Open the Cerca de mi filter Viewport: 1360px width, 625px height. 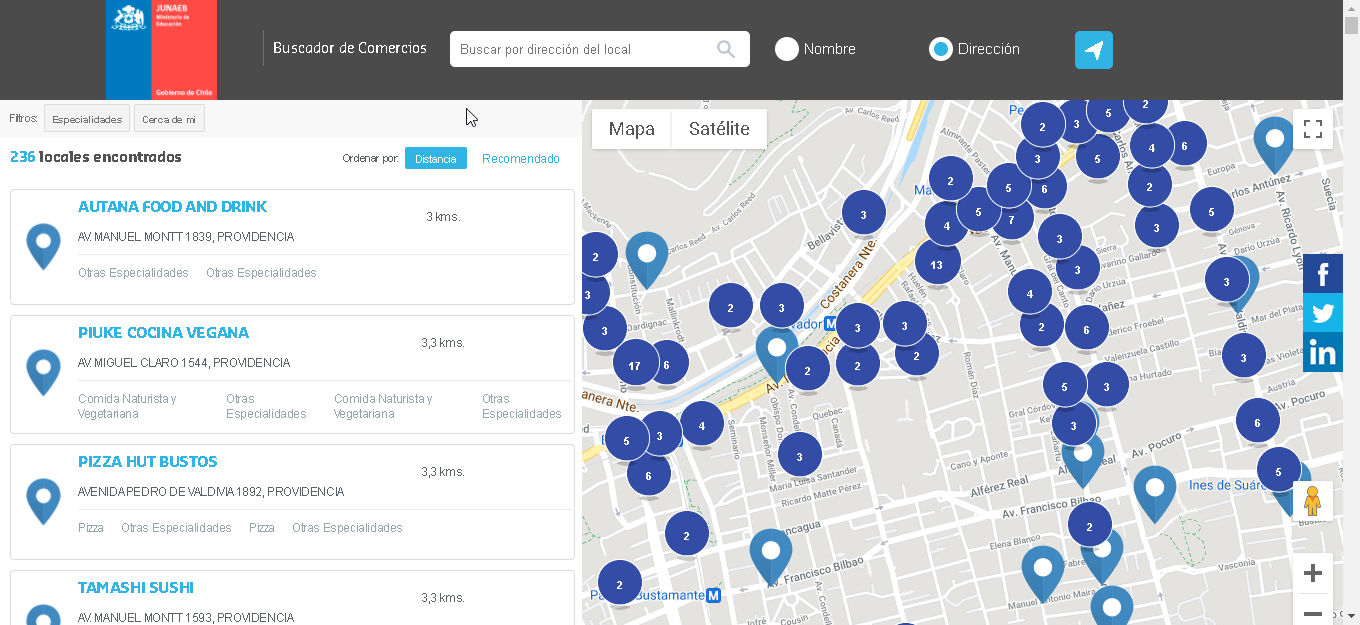(x=169, y=119)
